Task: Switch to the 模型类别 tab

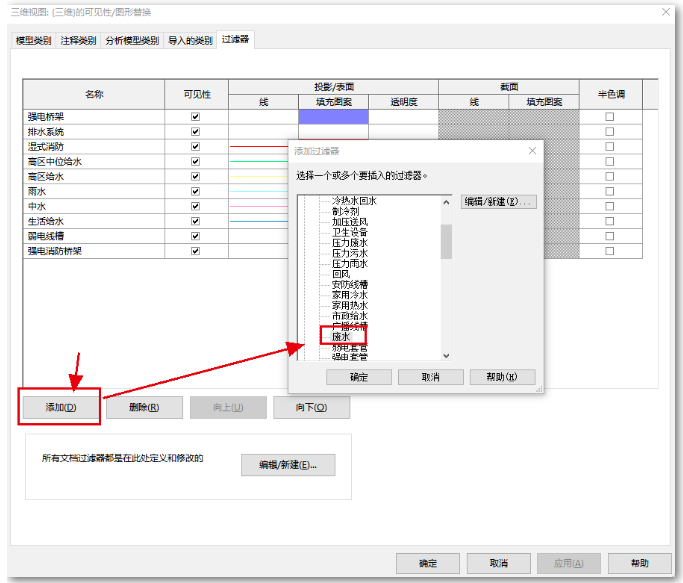Action: [35, 40]
